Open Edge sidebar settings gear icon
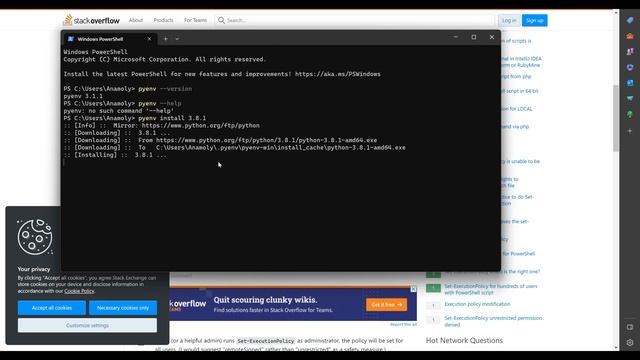Image resolution: width=640 pixels, height=360 pixels. [x=630, y=342]
